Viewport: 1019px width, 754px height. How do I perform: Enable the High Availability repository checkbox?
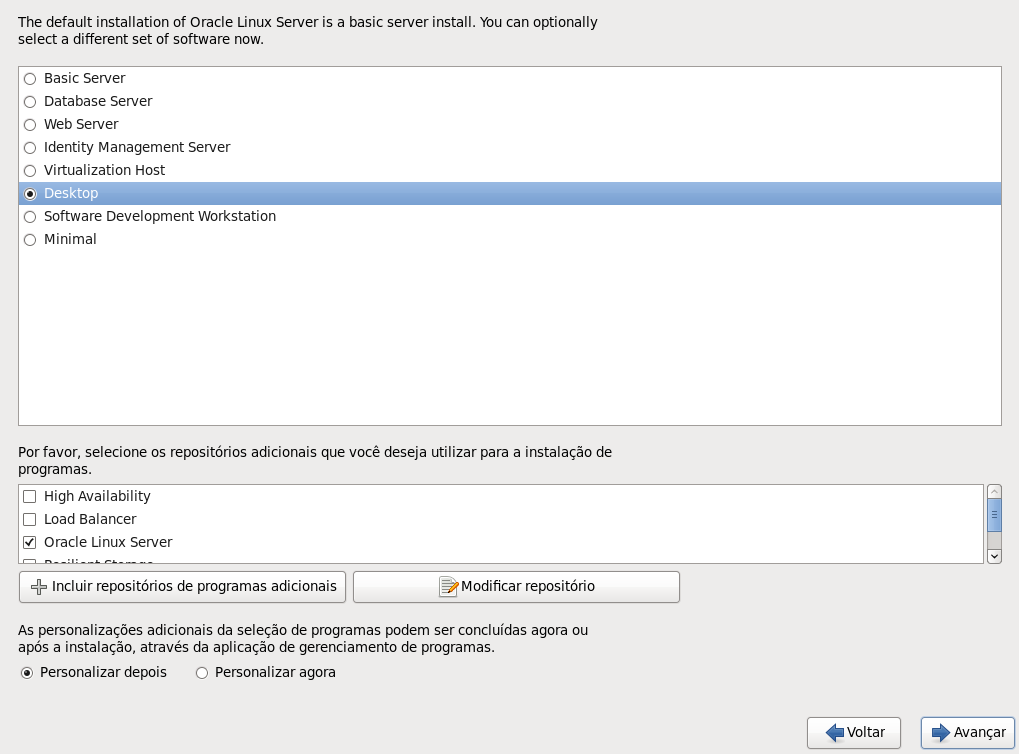coord(29,497)
